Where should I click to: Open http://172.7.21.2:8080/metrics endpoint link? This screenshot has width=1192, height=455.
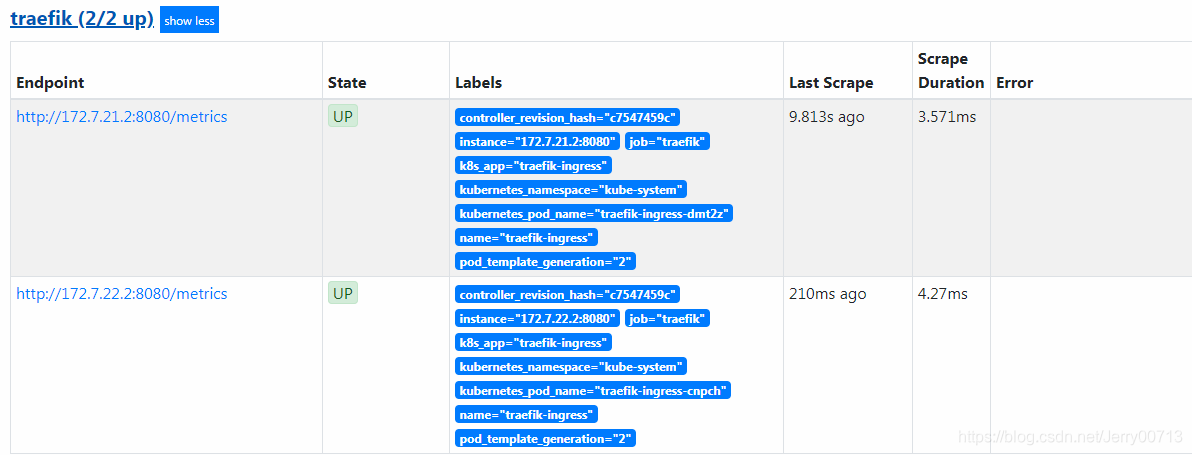point(122,117)
